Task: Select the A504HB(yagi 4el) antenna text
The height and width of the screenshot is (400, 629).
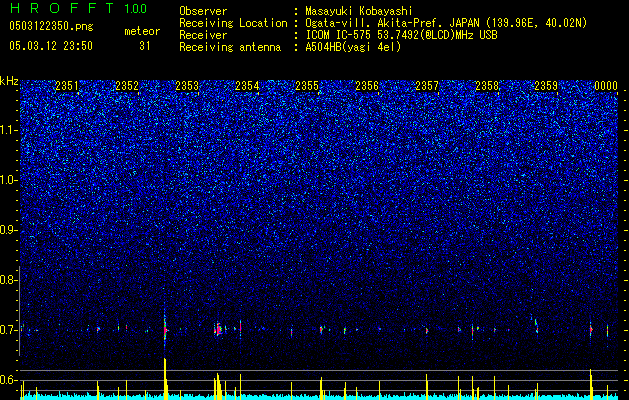Action: coord(353,47)
